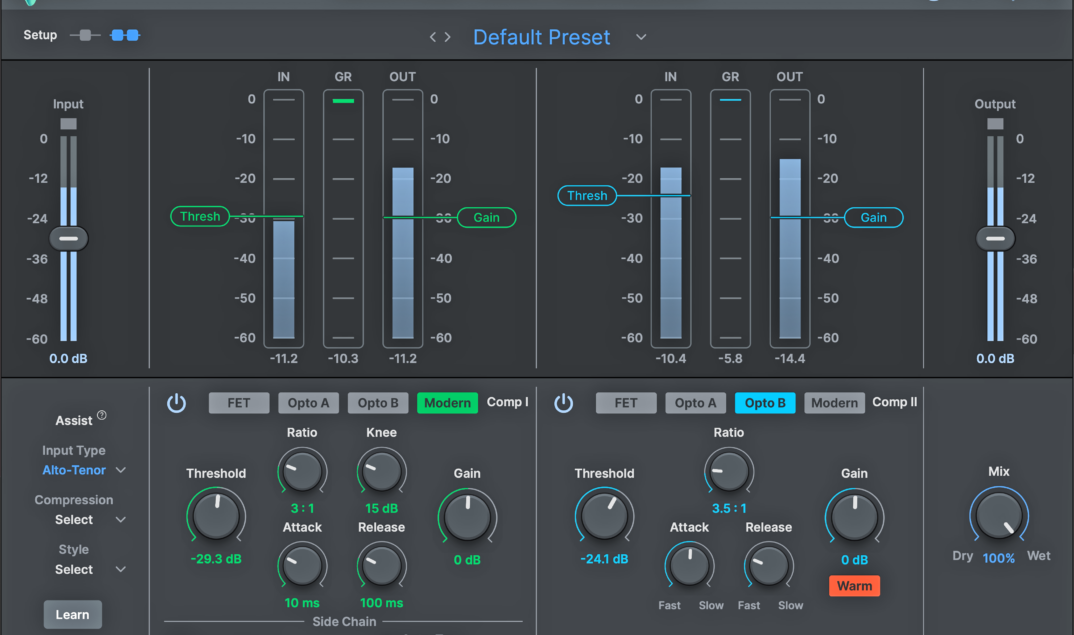
Task: Toggle Comp I power button
Action: click(176, 403)
